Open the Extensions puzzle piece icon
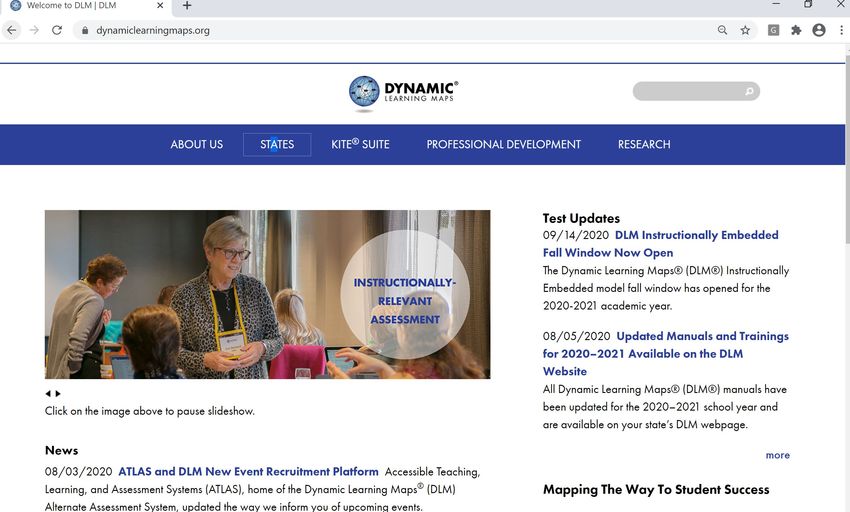The image size is (850, 512). click(x=796, y=30)
